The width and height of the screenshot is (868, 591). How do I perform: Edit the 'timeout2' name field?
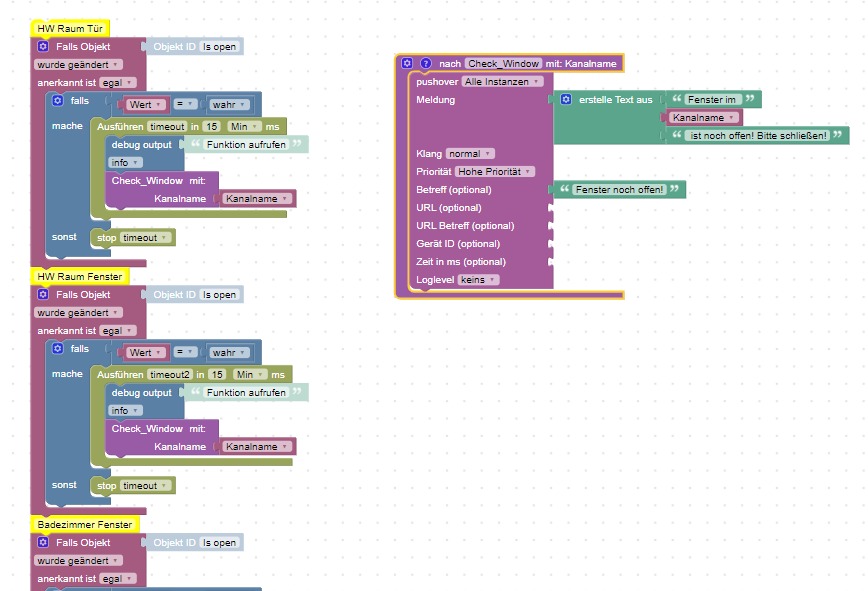click(169, 375)
